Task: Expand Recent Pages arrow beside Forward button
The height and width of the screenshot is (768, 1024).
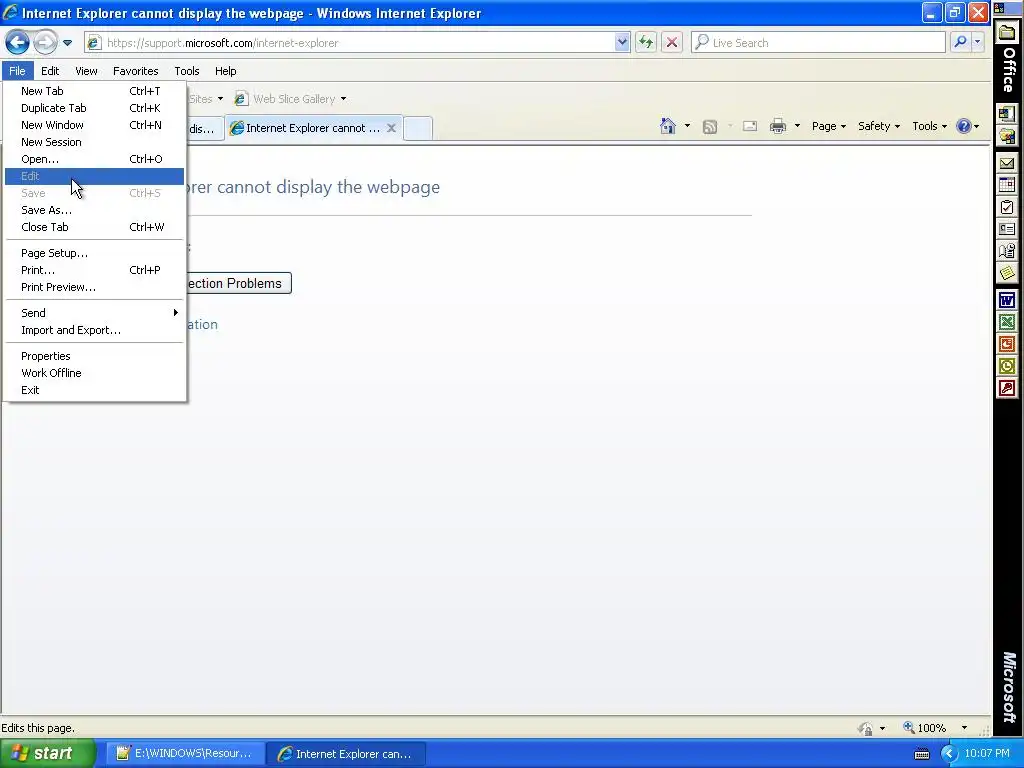Action: click(67, 43)
